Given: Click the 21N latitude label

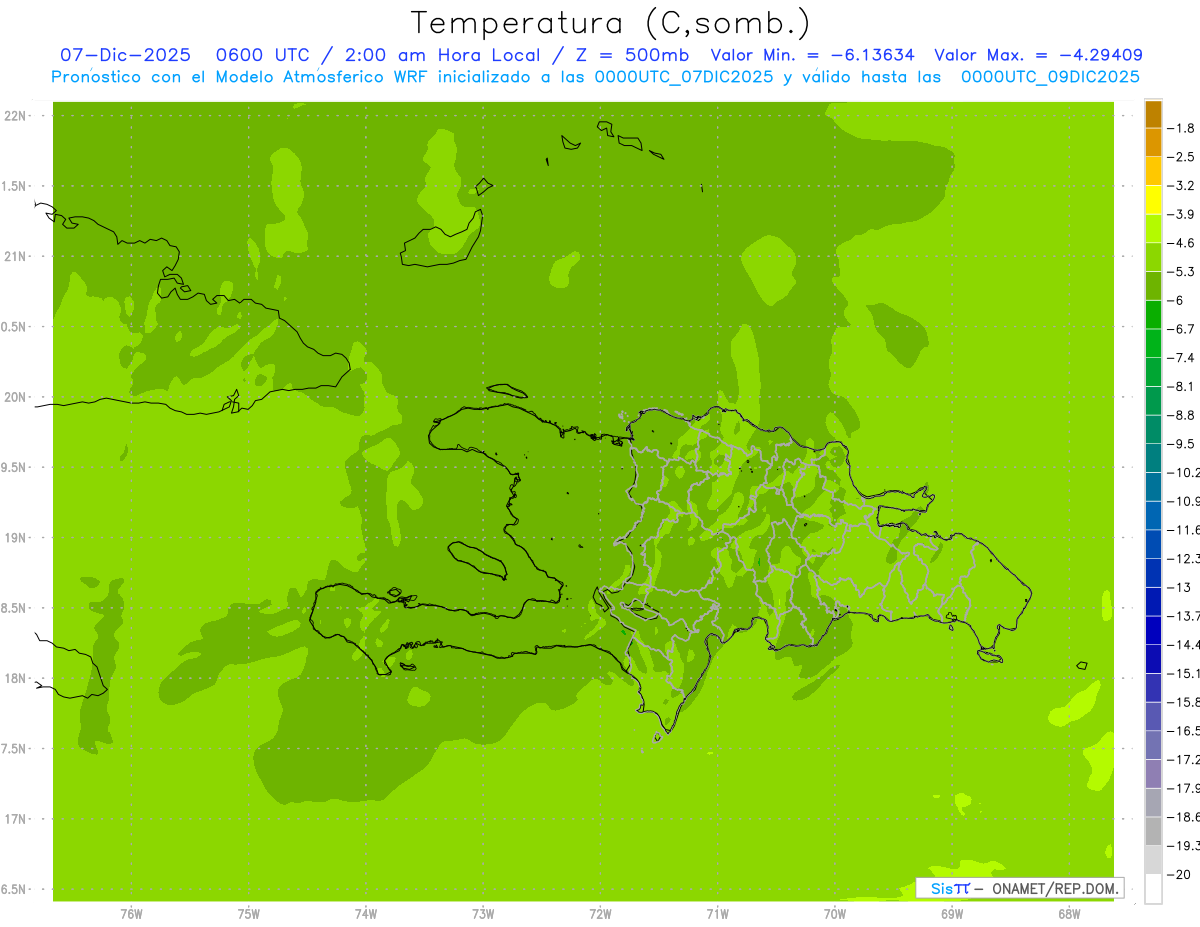Looking at the screenshot, I should pyautogui.click(x=14, y=256).
